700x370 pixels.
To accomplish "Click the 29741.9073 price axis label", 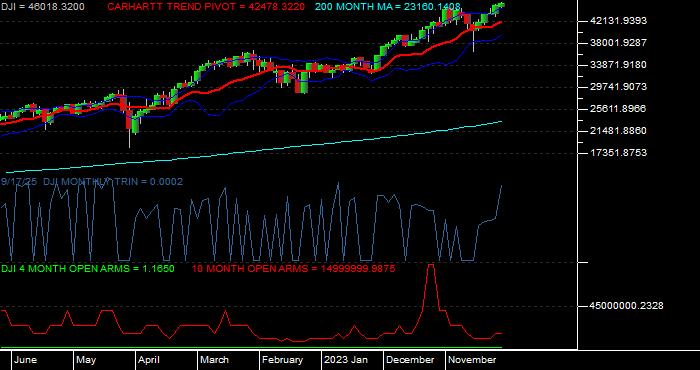I will (x=618, y=87).
